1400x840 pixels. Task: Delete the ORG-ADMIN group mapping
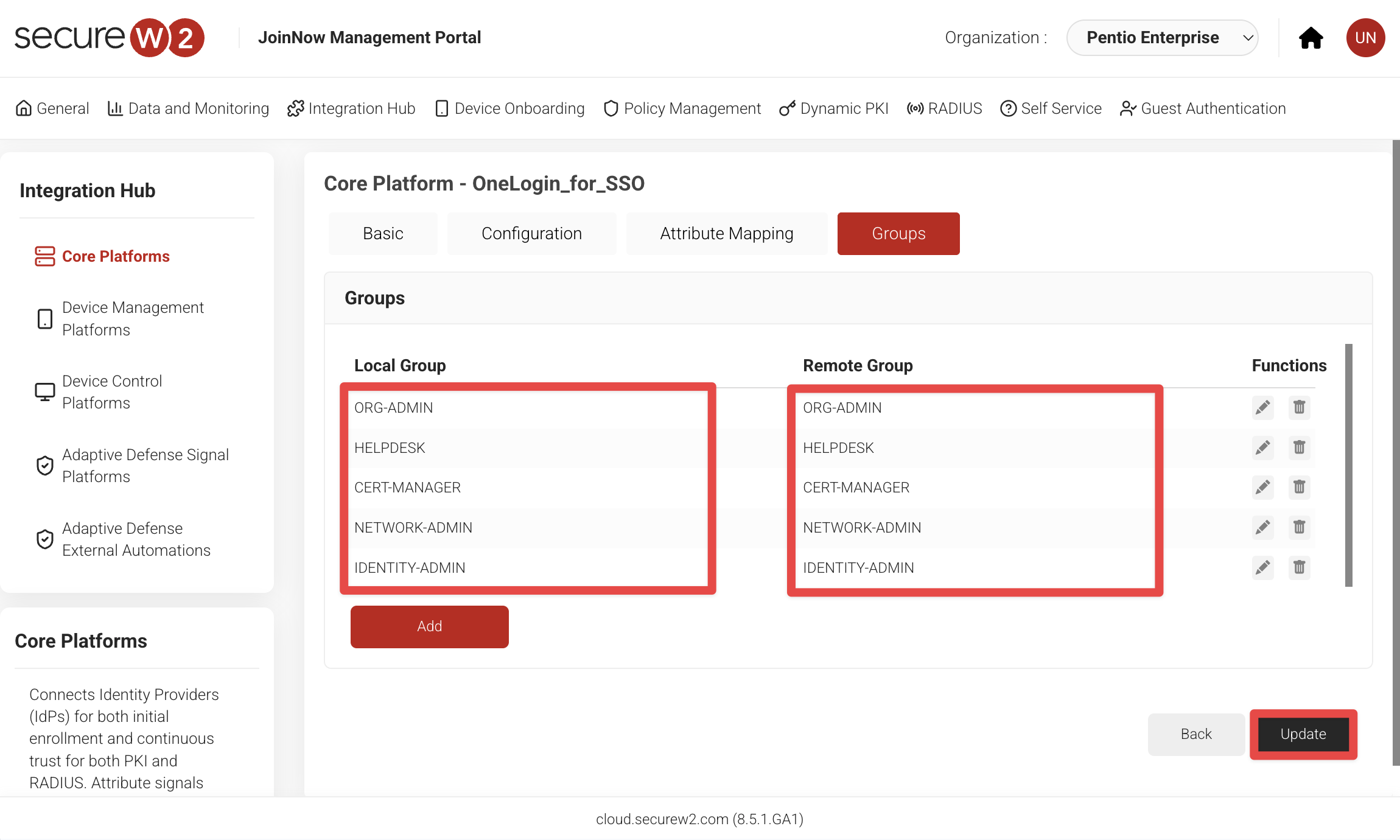click(x=1299, y=407)
